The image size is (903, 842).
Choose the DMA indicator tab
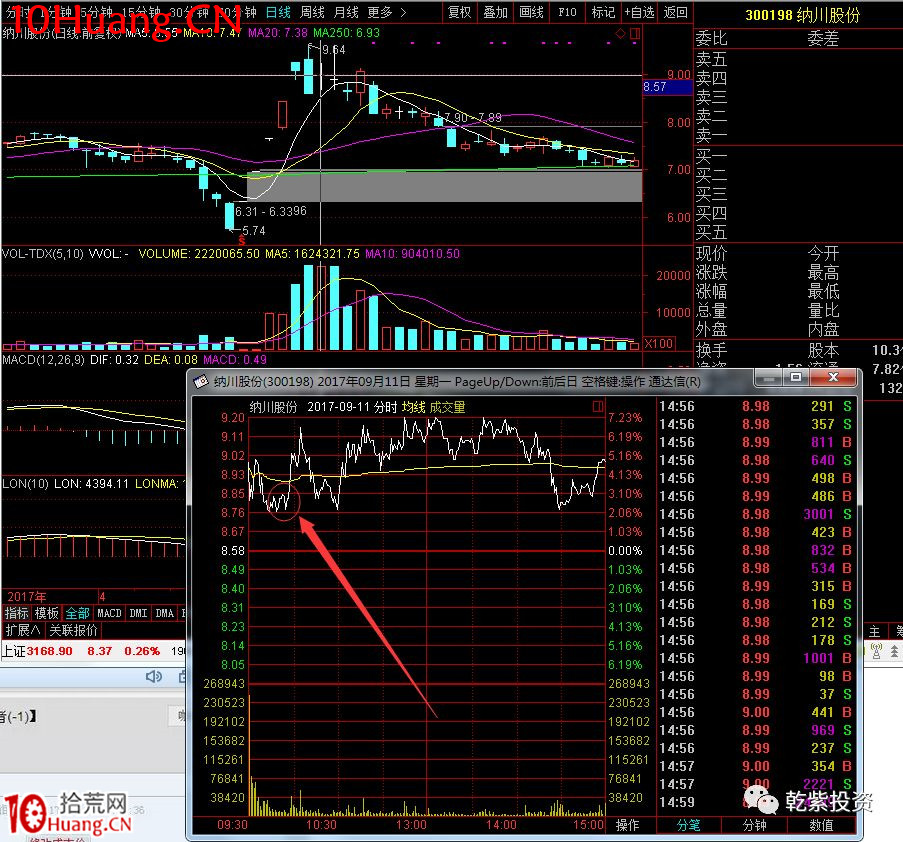tap(165, 613)
